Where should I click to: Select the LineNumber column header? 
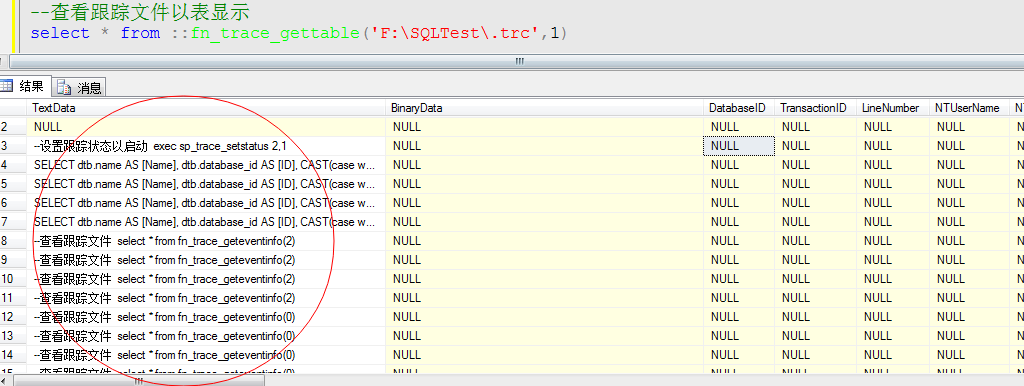coord(893,108)
